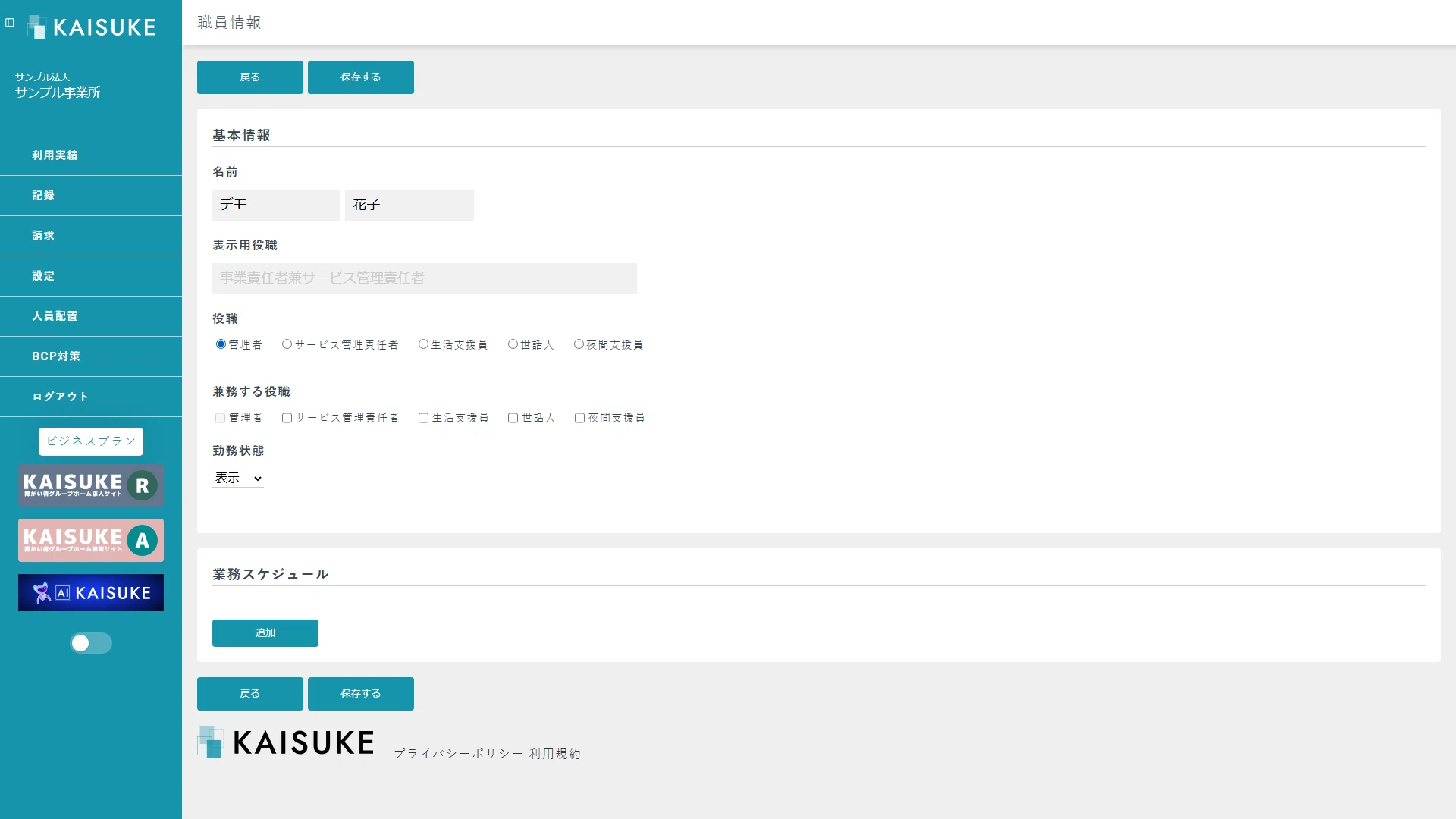Screen dimensions: 1456x819
Task: Check 世話人 under 兼務する役職
Action: coord(513,418)
